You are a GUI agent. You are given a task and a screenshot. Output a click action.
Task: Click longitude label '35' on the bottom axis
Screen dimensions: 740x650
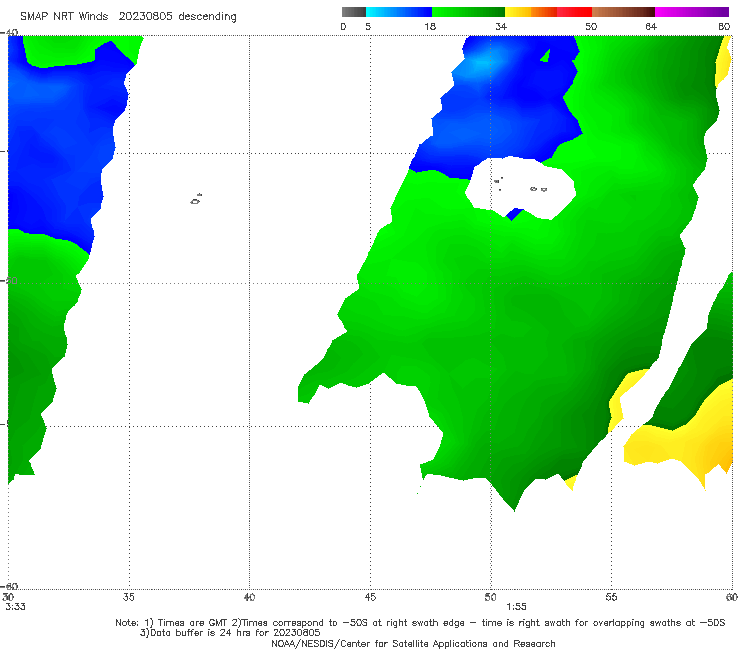coord(128,597)
